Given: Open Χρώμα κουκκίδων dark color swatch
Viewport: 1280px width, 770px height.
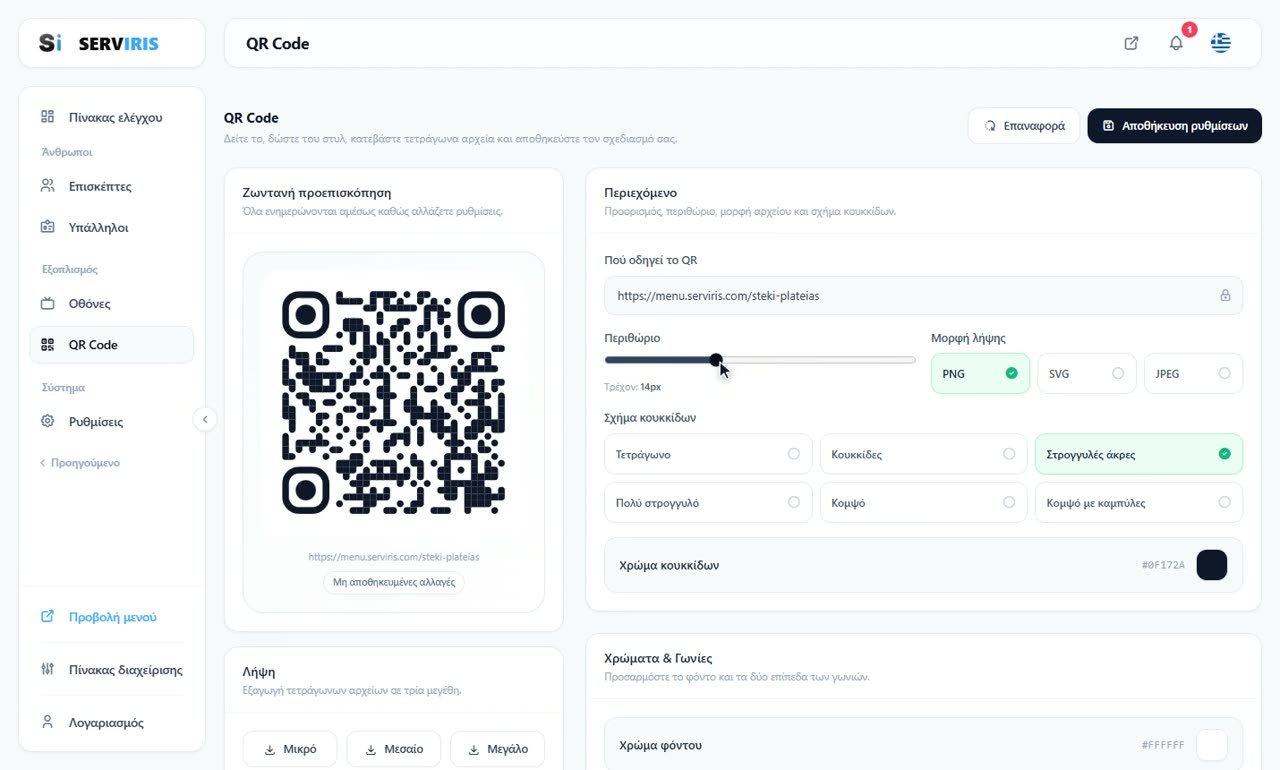Looking at the screenshot, I should click(x=1212, y=565).
